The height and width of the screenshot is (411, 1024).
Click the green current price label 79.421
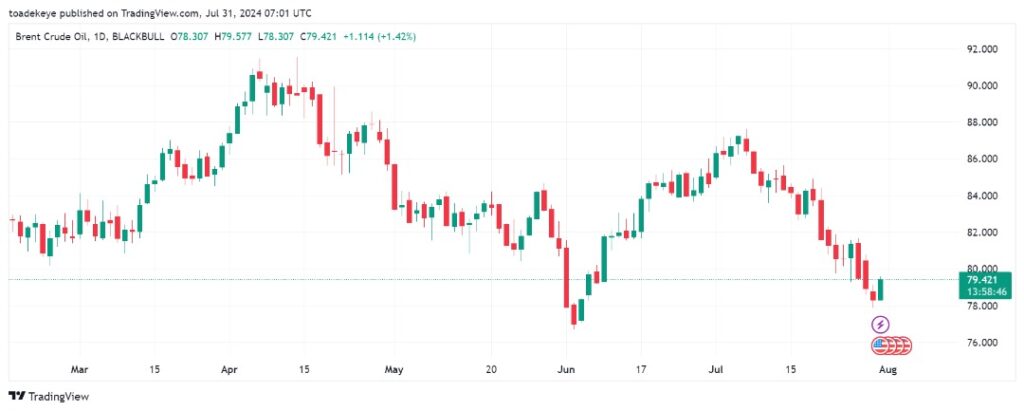tap(980, 281)
